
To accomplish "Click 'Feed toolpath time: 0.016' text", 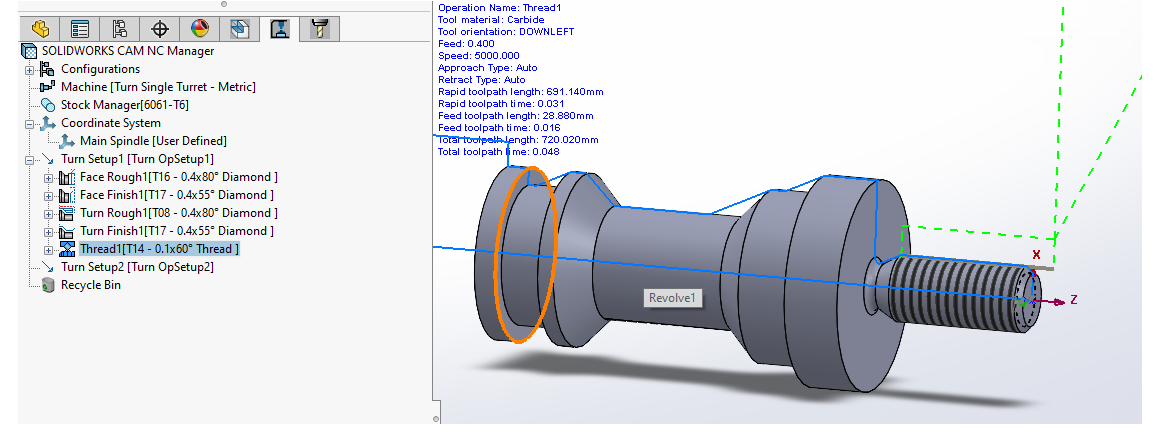I will (499, 128).
